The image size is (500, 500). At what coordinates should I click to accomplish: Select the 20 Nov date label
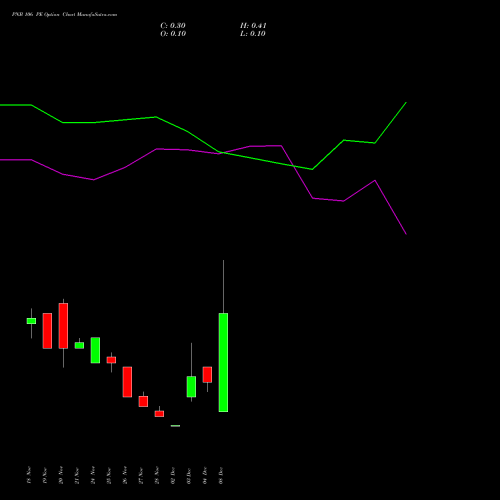pyautogui.click(x=61, y=475)
